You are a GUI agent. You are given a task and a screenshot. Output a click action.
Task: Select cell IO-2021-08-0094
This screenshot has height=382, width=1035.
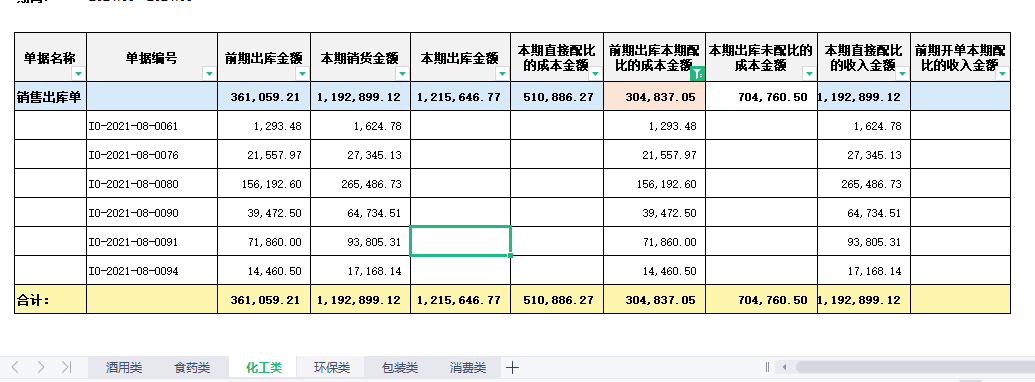[152, 271]
